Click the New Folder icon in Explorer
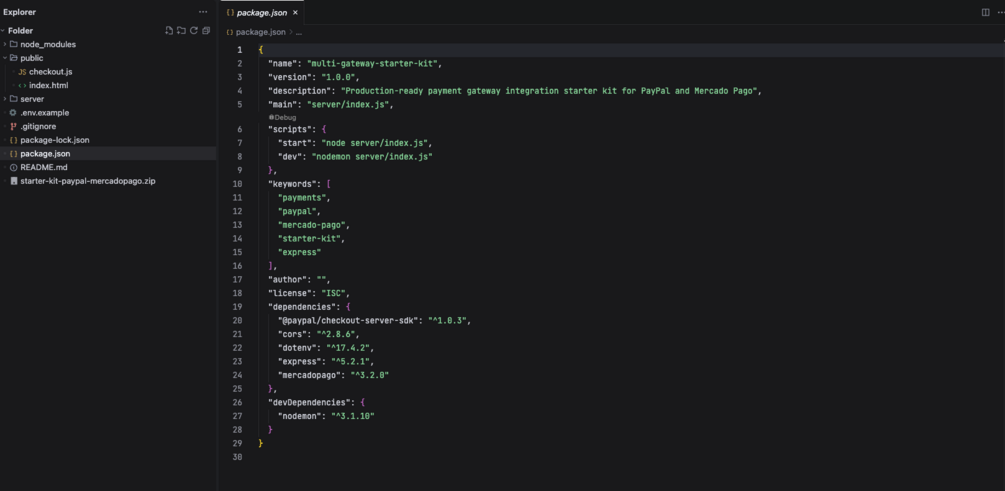The height and width of the screenshot is (491, 1005). click(181, 31)
